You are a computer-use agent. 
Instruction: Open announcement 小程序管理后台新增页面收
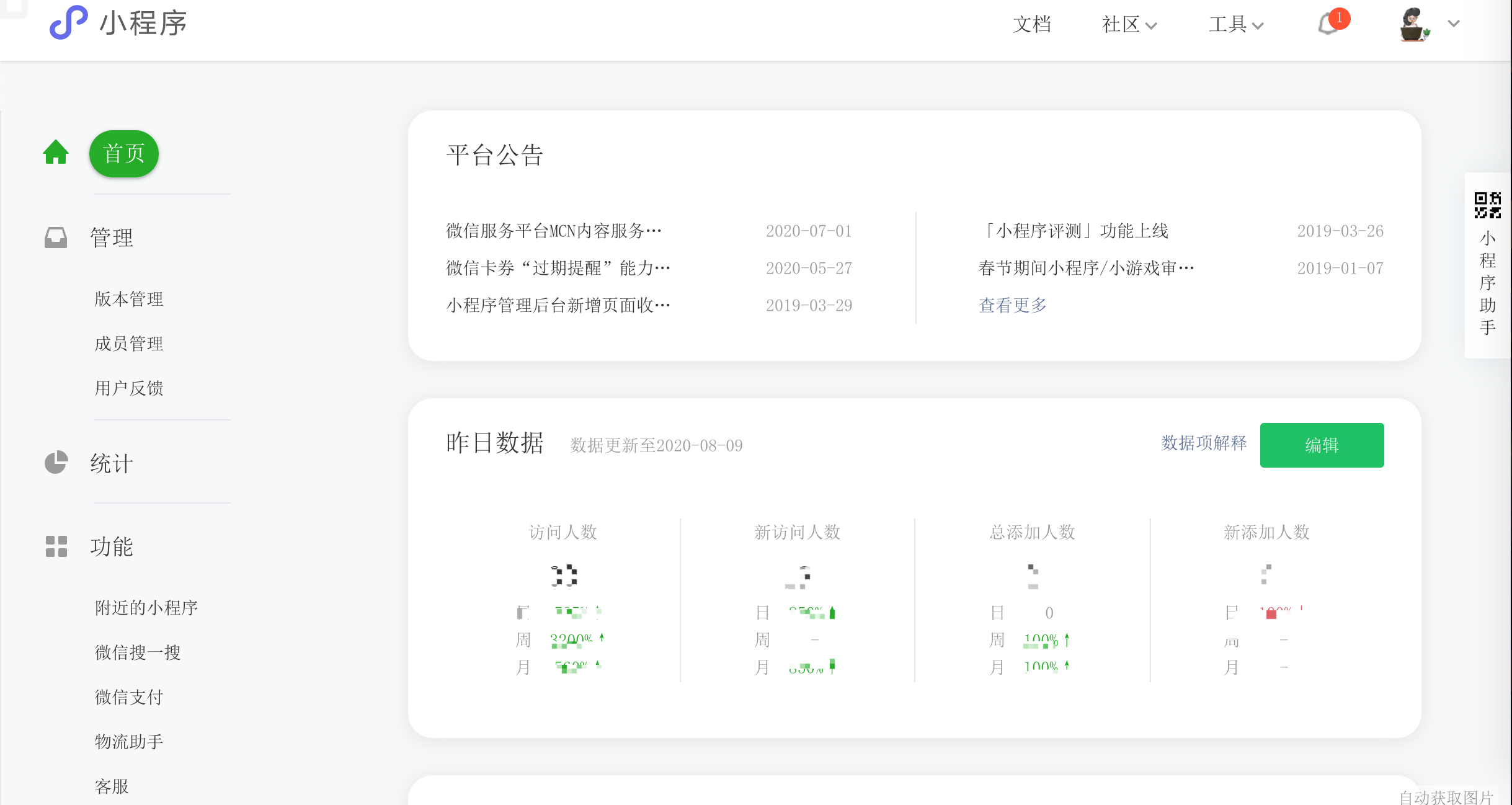pyautogui.click(x=558, y=305)
